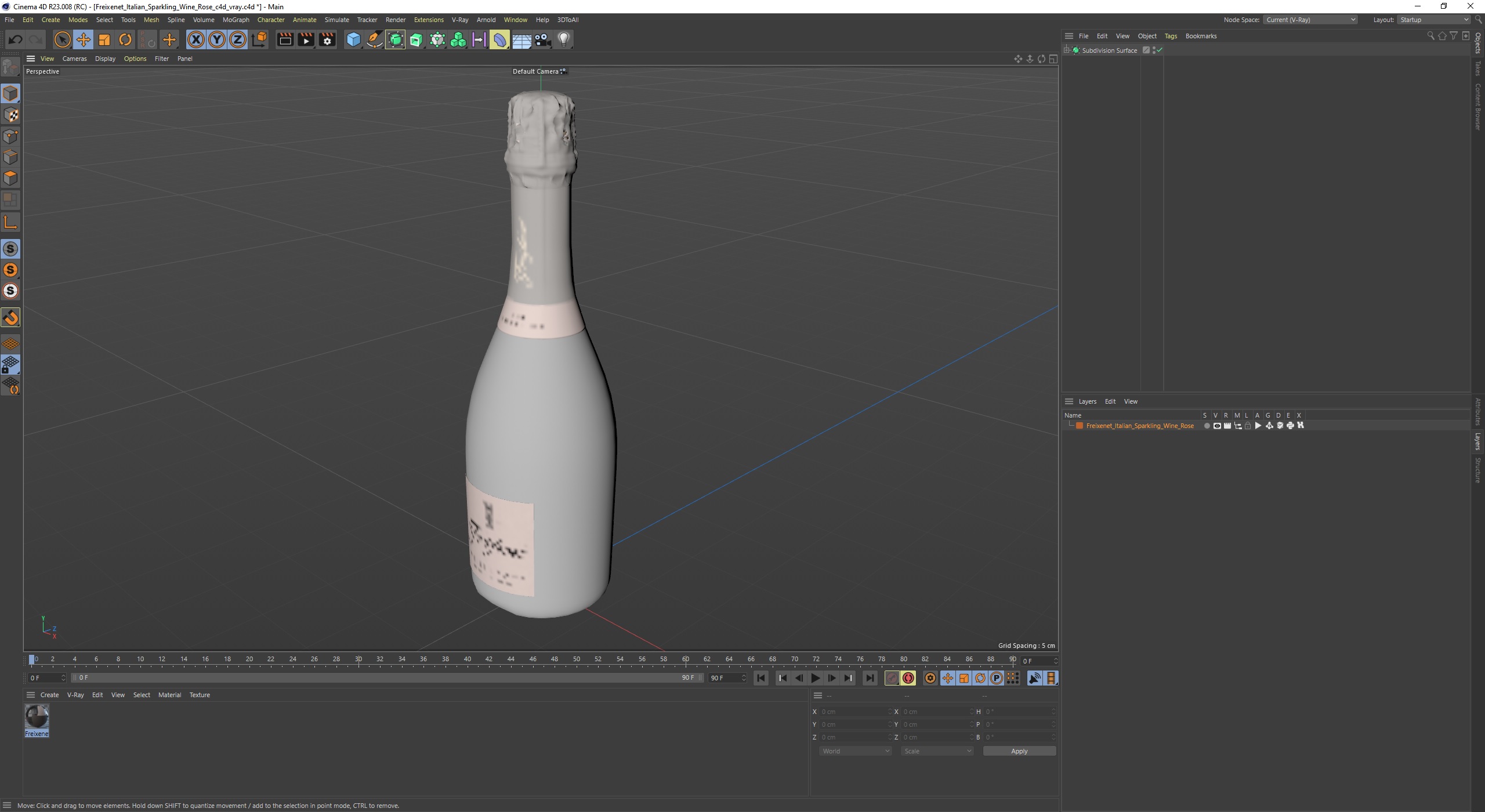Viewport: 1485px width, 812px height.
Task: Switch to Edges mode
Action: click(x=10, y=157)
